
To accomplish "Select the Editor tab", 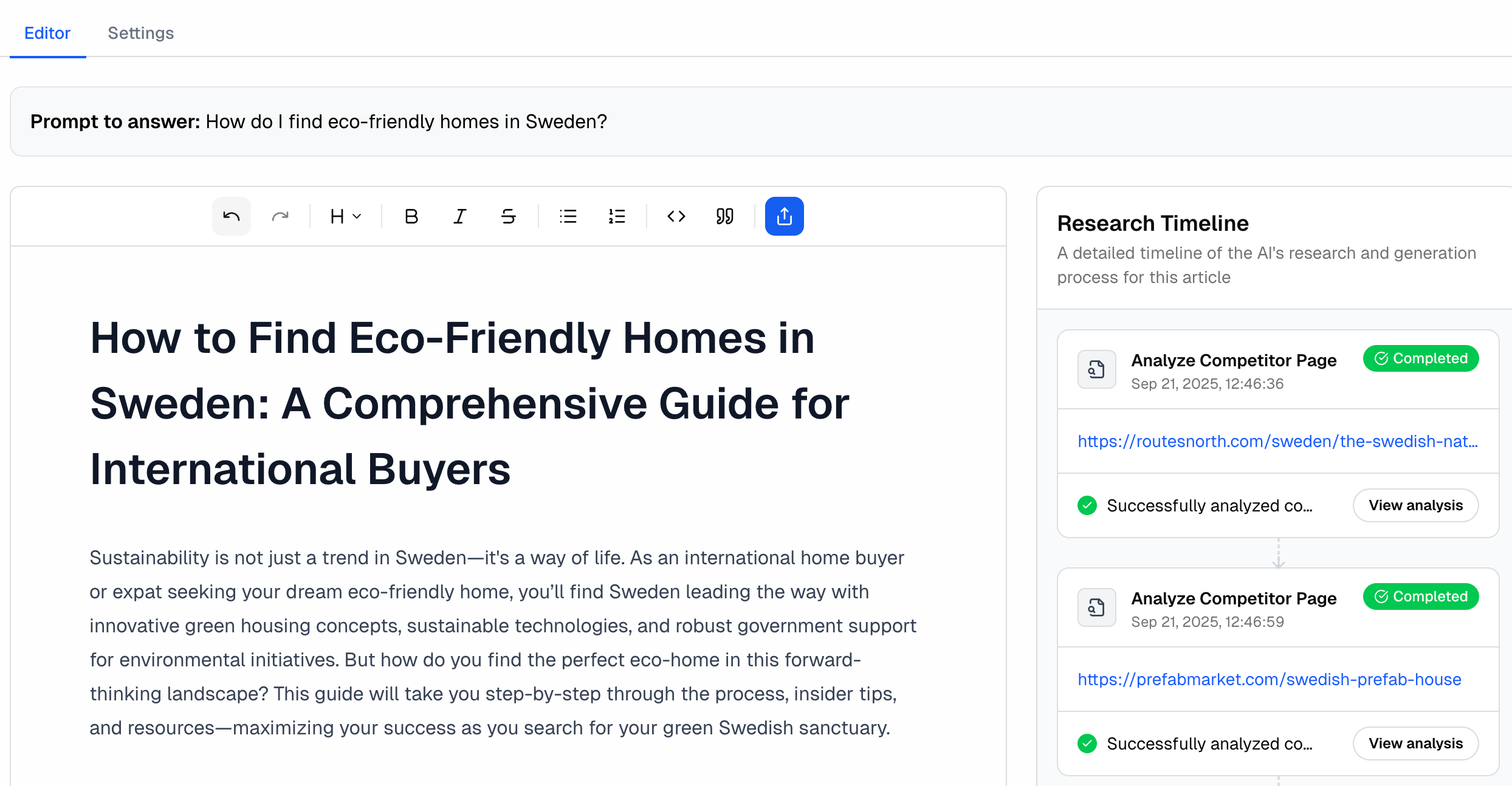I will 47,33.
